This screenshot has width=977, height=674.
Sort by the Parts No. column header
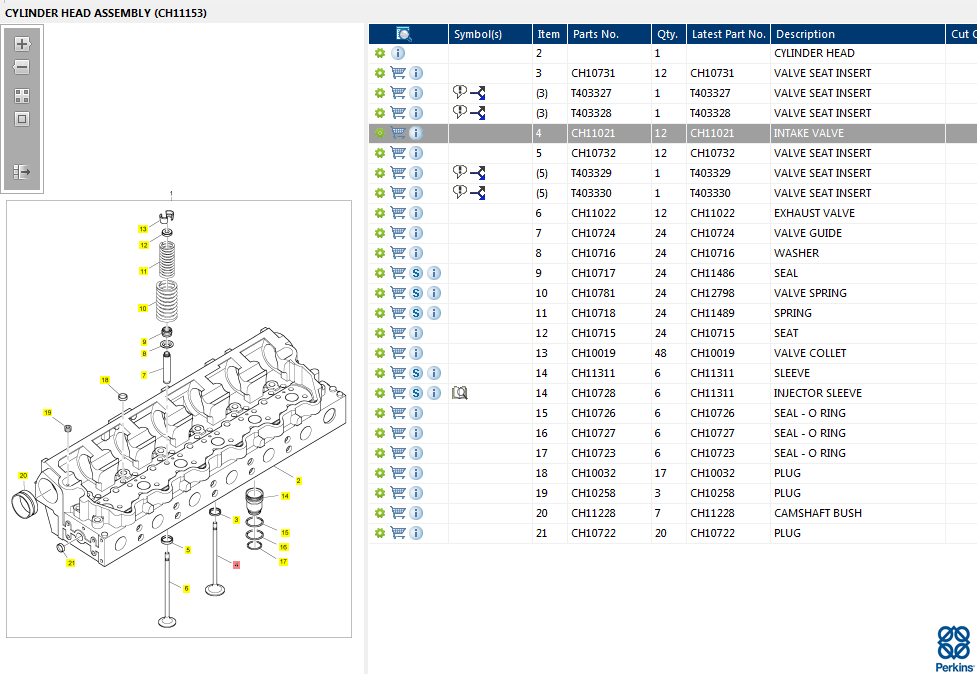[x=595, y=34]
